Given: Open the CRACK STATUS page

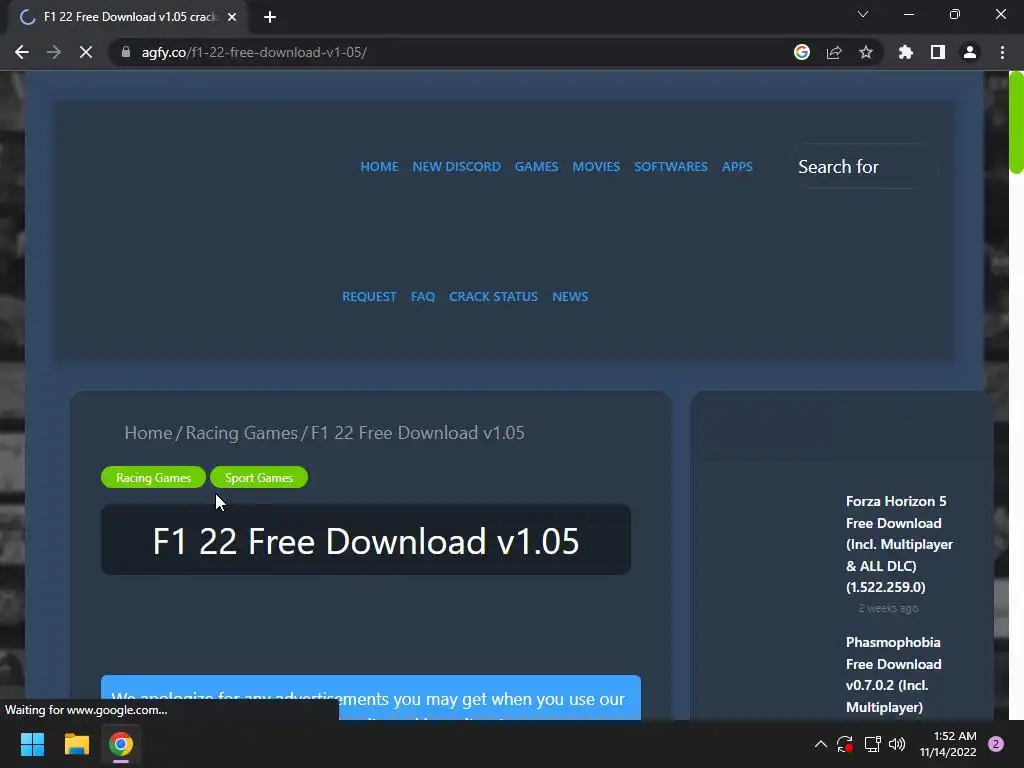Looking at the screenshot, I should [x=493, y=296].
